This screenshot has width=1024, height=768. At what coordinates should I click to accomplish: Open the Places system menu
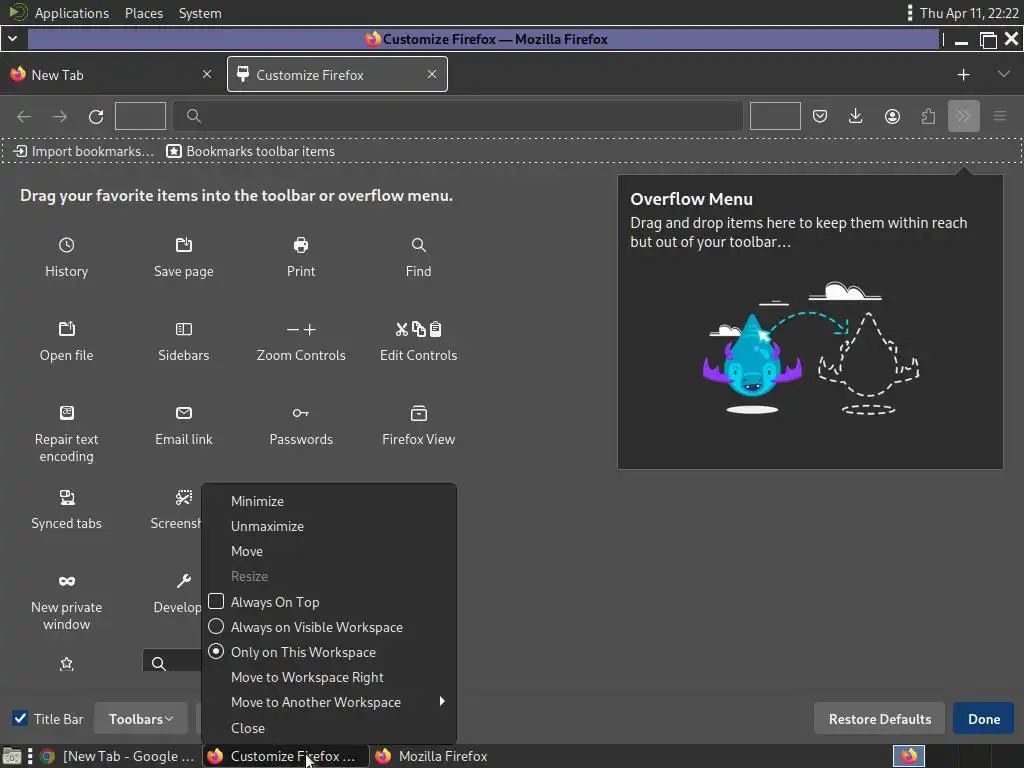click(144, 13)
